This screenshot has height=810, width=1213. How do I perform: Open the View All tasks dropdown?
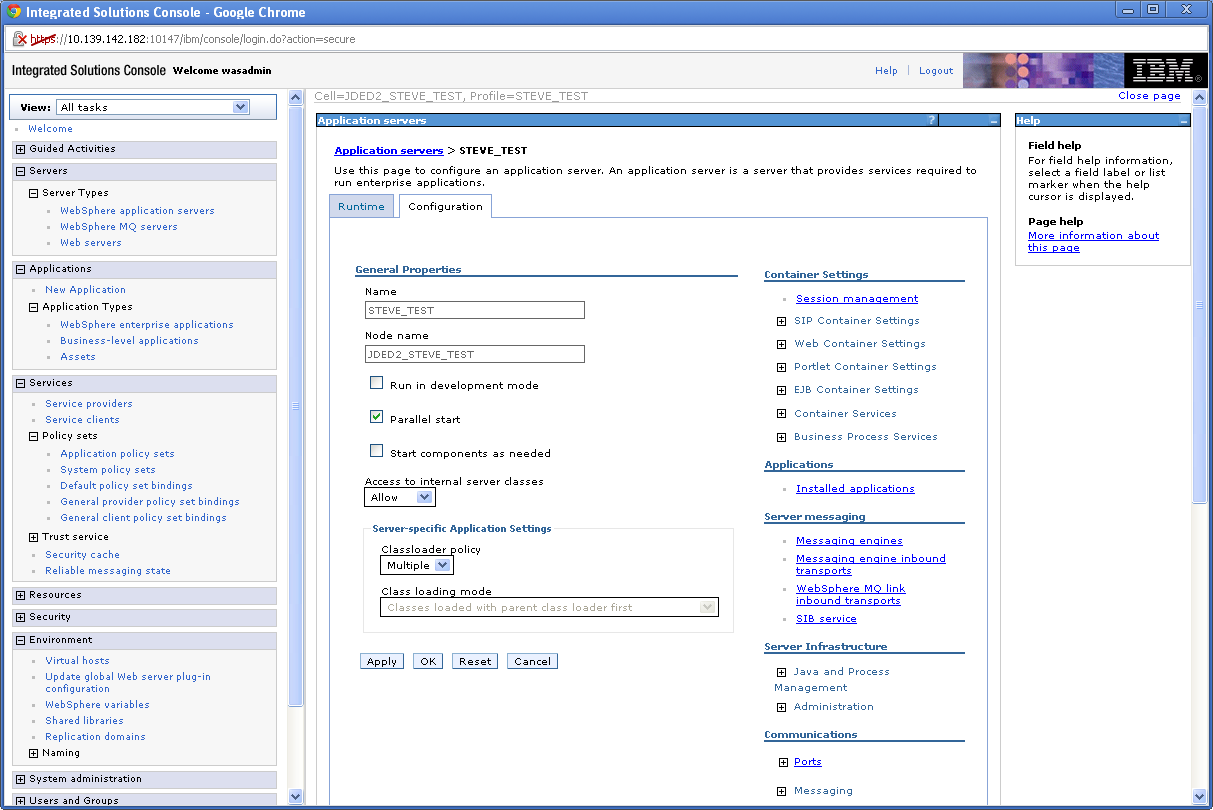click(x=153, y=107)
